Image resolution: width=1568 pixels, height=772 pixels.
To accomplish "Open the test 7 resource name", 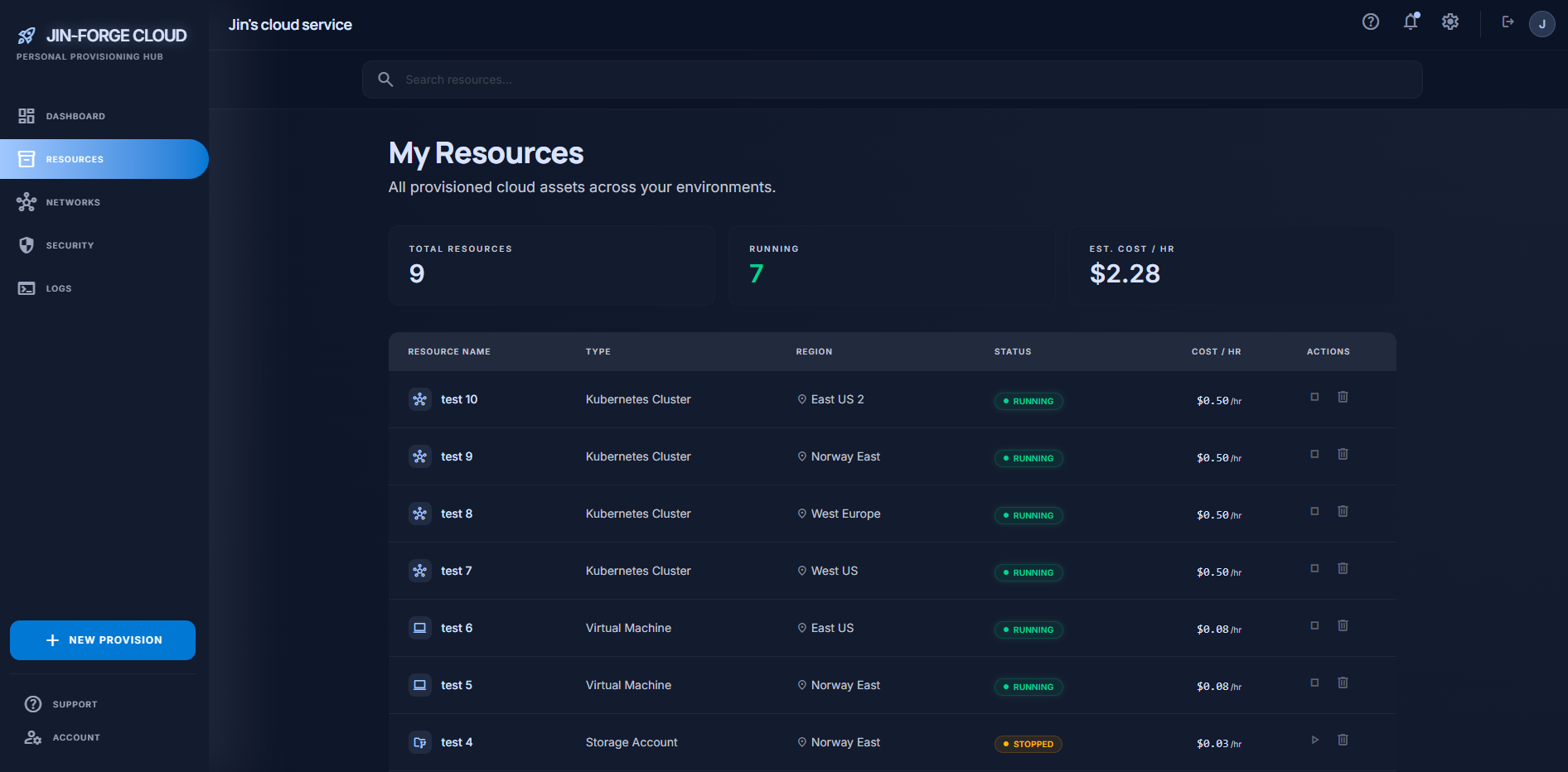I will click(x=457, y=571).
